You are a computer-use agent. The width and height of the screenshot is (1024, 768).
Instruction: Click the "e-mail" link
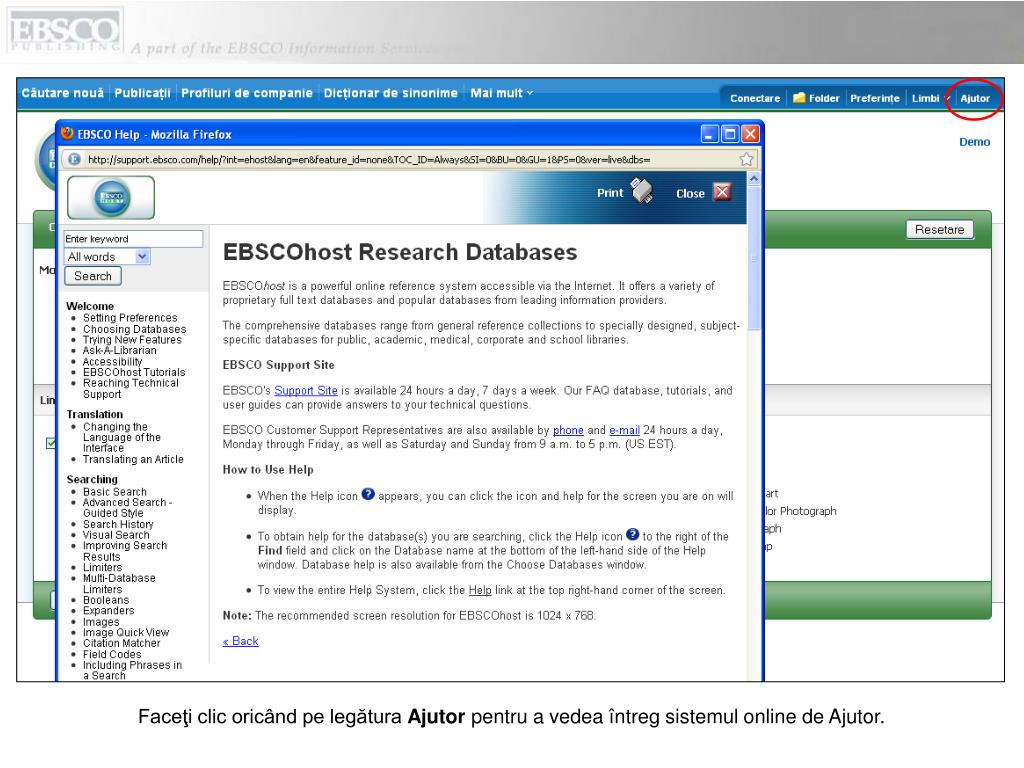pyautogui.click(x=624, y=430)
